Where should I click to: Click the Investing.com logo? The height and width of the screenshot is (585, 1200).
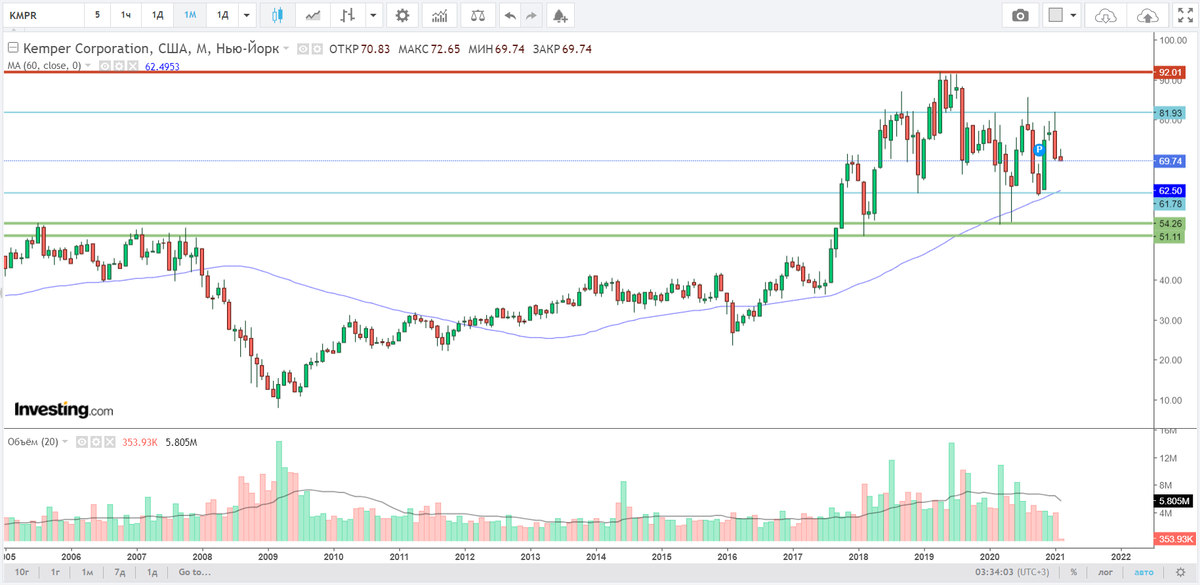pos(63,410)
